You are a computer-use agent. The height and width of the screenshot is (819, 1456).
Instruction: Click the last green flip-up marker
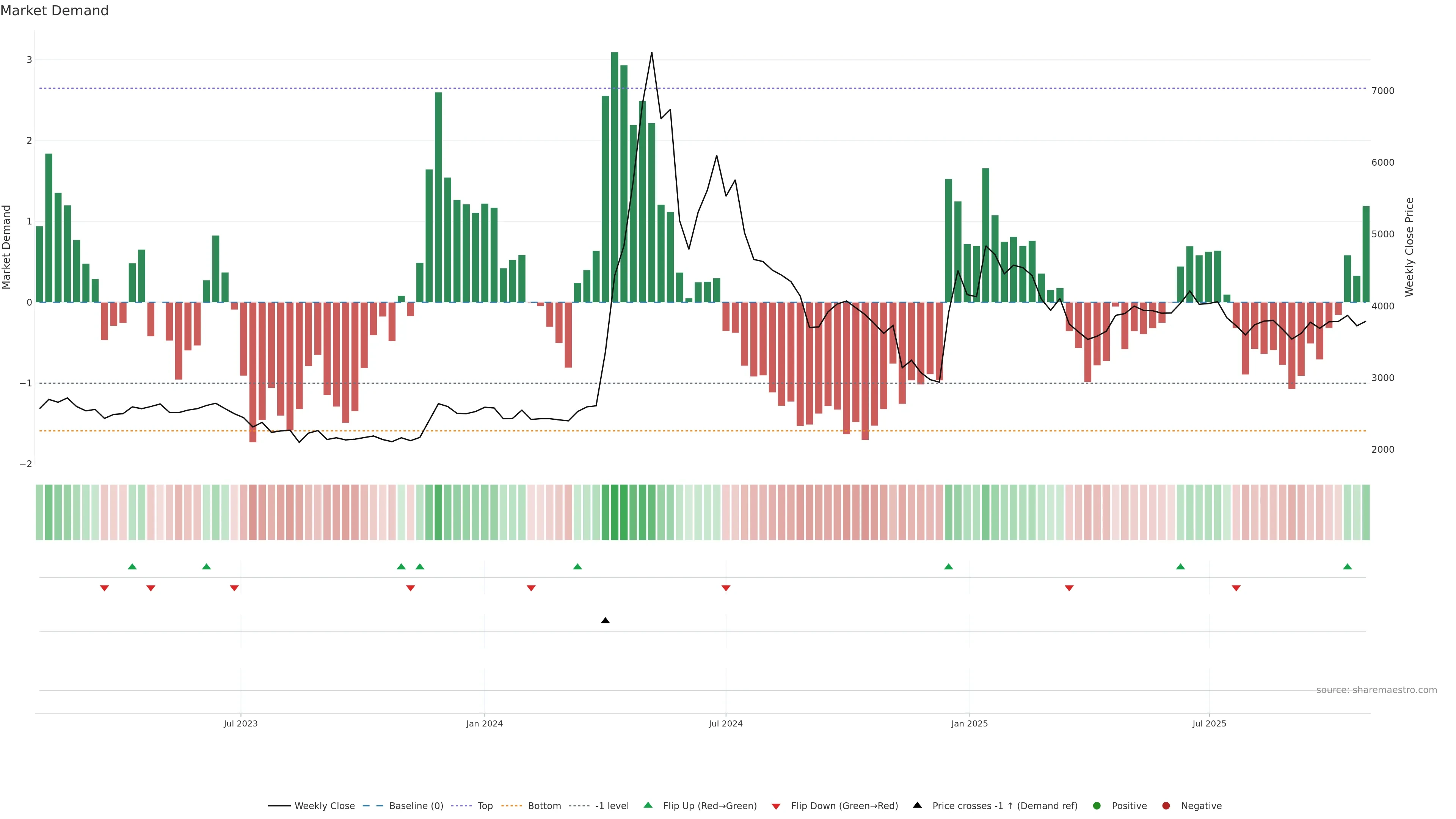click(1348, 566)
